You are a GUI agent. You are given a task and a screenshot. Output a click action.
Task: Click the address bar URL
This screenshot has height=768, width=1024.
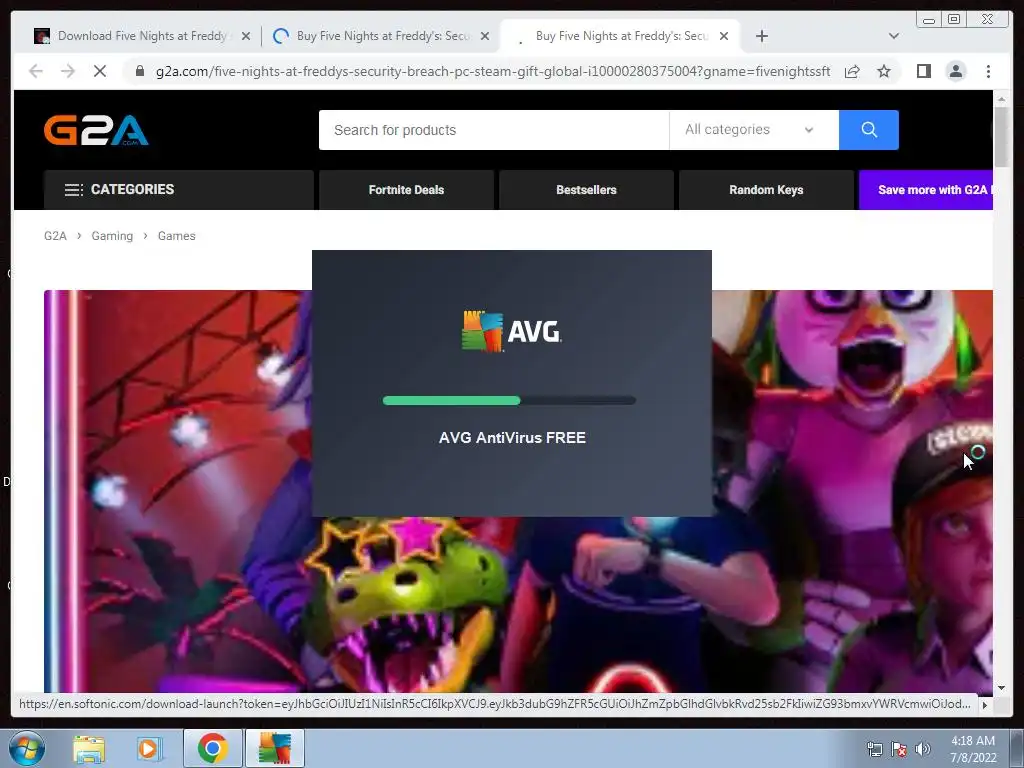tap(493, 71)
